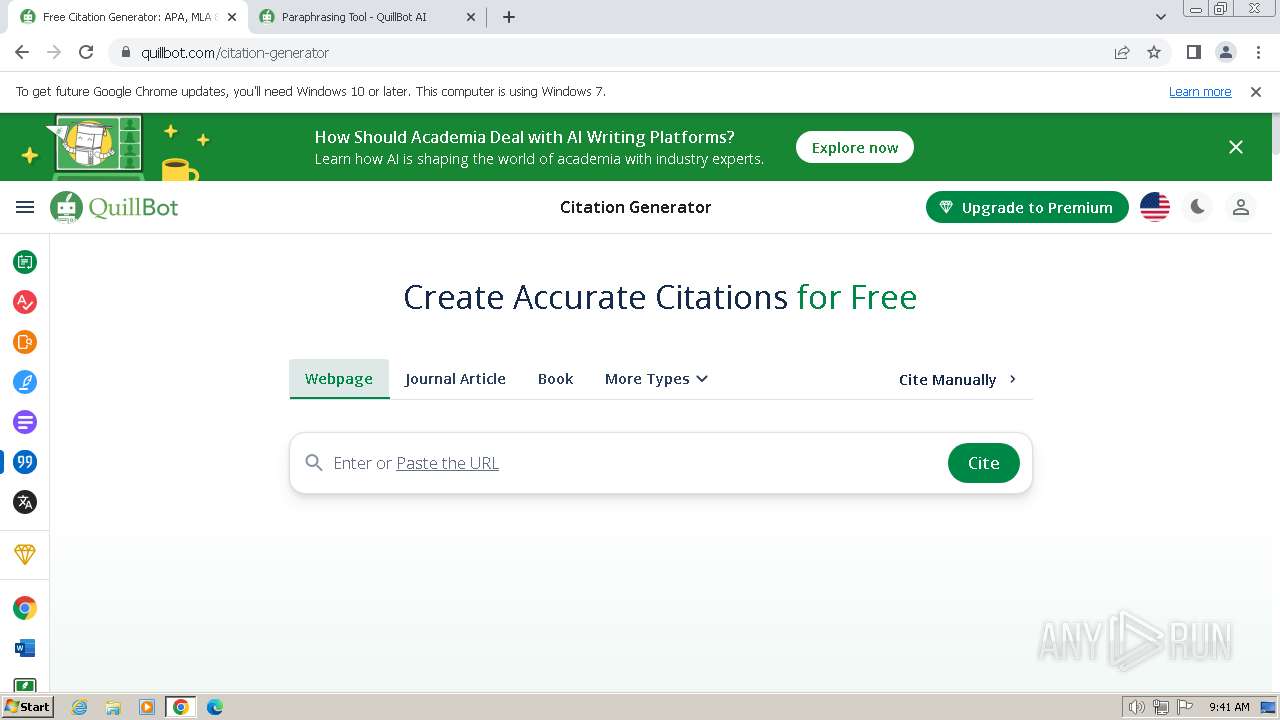
Task: Click the taskbar clock 9:41 AM
Action: click(1229, 707)
